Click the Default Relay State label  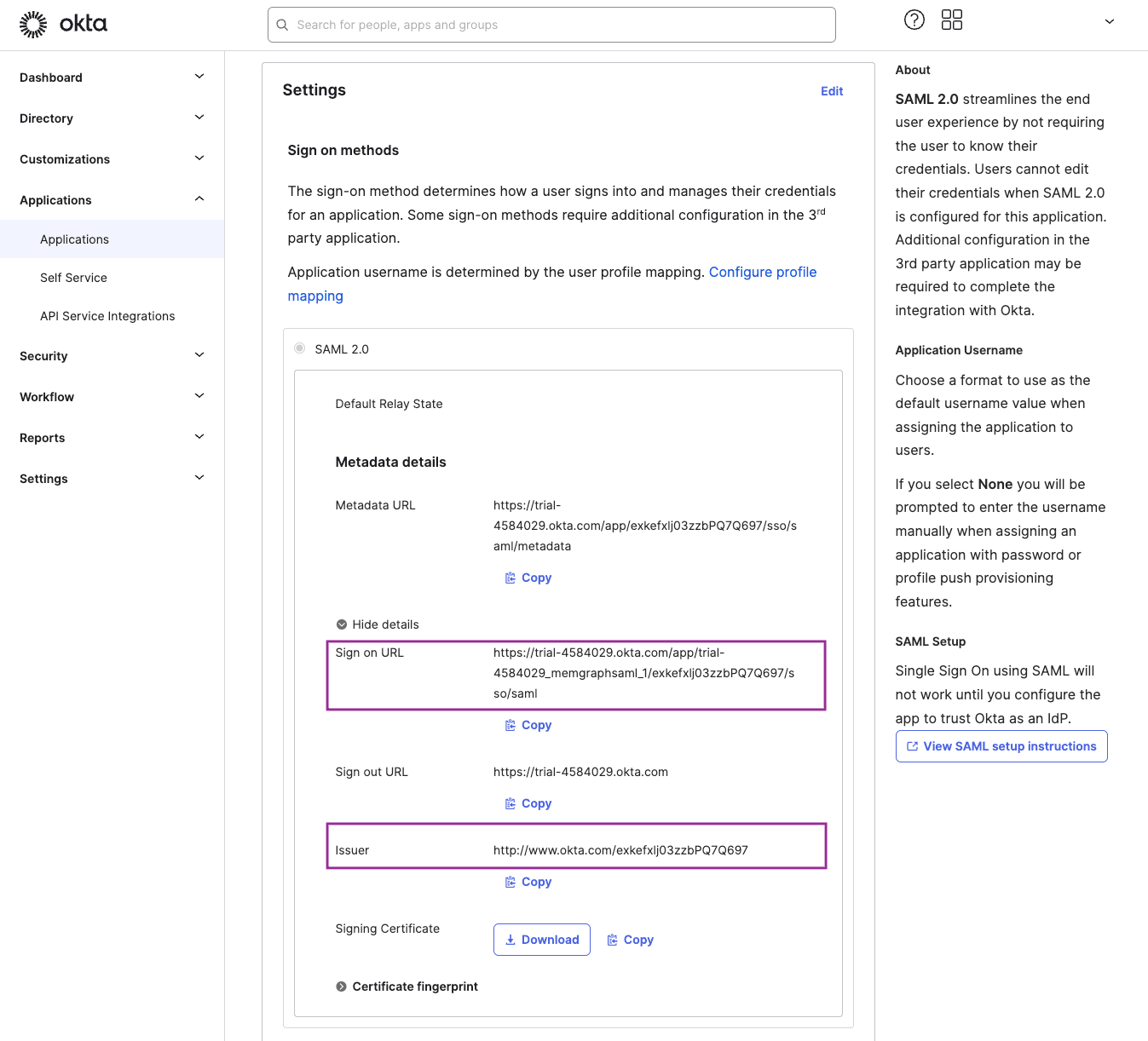pyautogui.click(x=389, y=404)
